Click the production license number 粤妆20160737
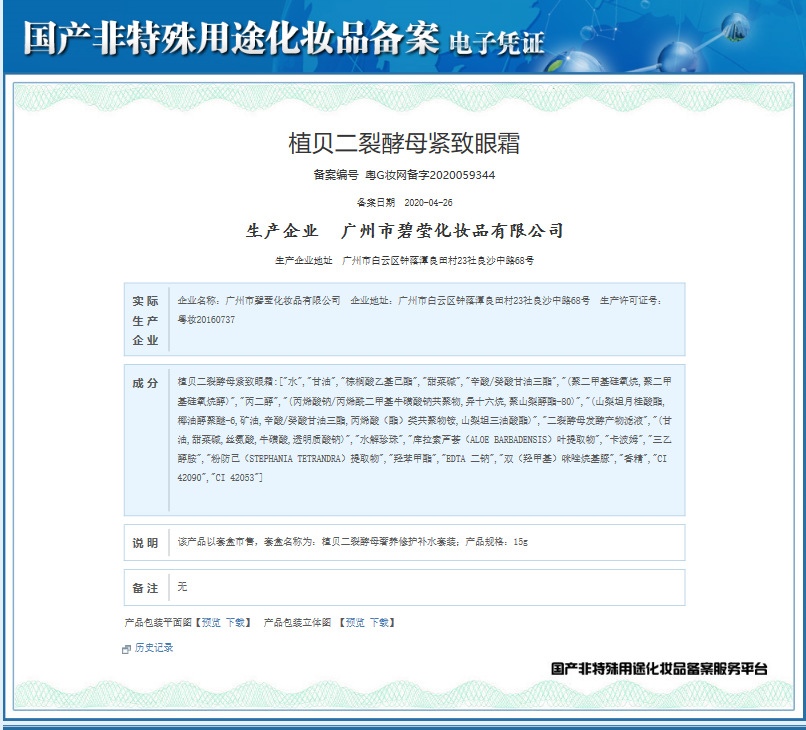This screenshot has width=806, height=730. [206, 320]
